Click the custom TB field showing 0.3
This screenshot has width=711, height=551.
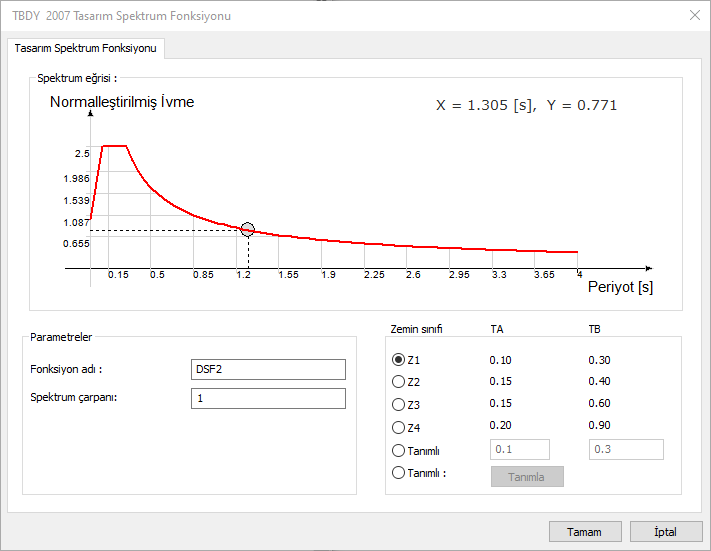click(x=626, y=449)
